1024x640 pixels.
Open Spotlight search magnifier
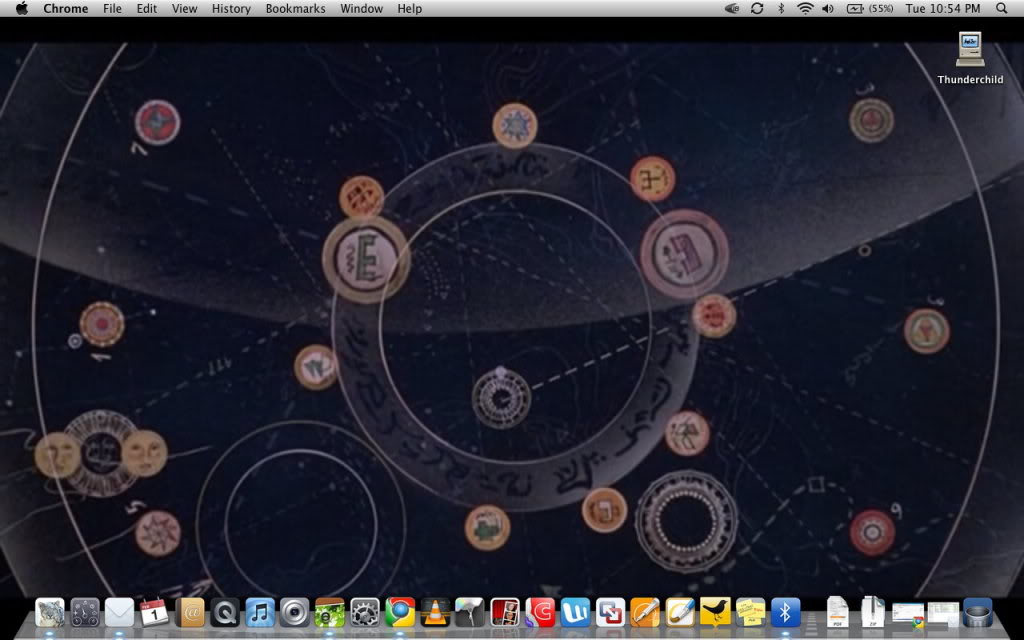[1002, 8]
